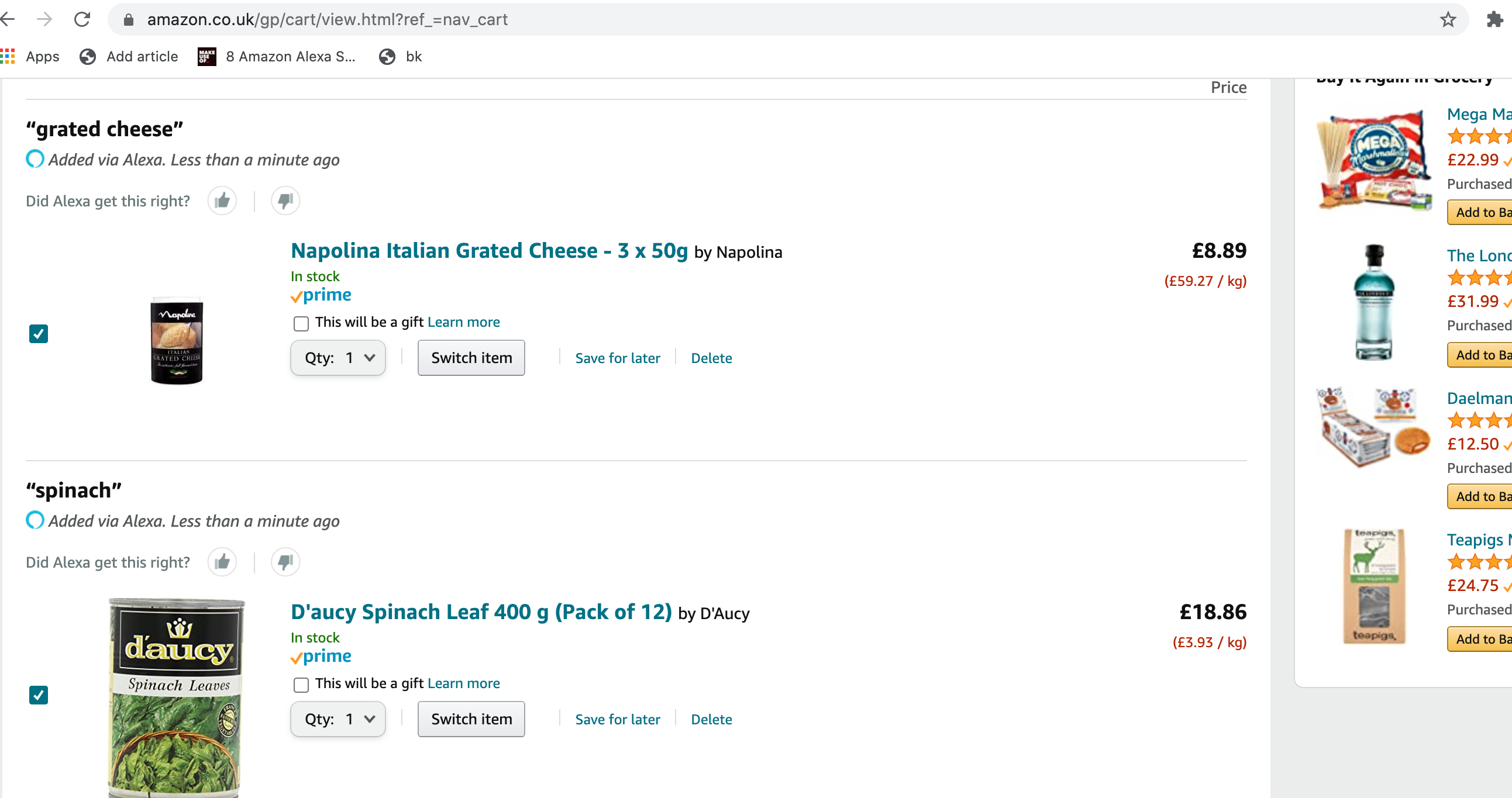1512x798 pixels.
Task: Click the Globe icon next to Add article
Action: pos(88,56)
